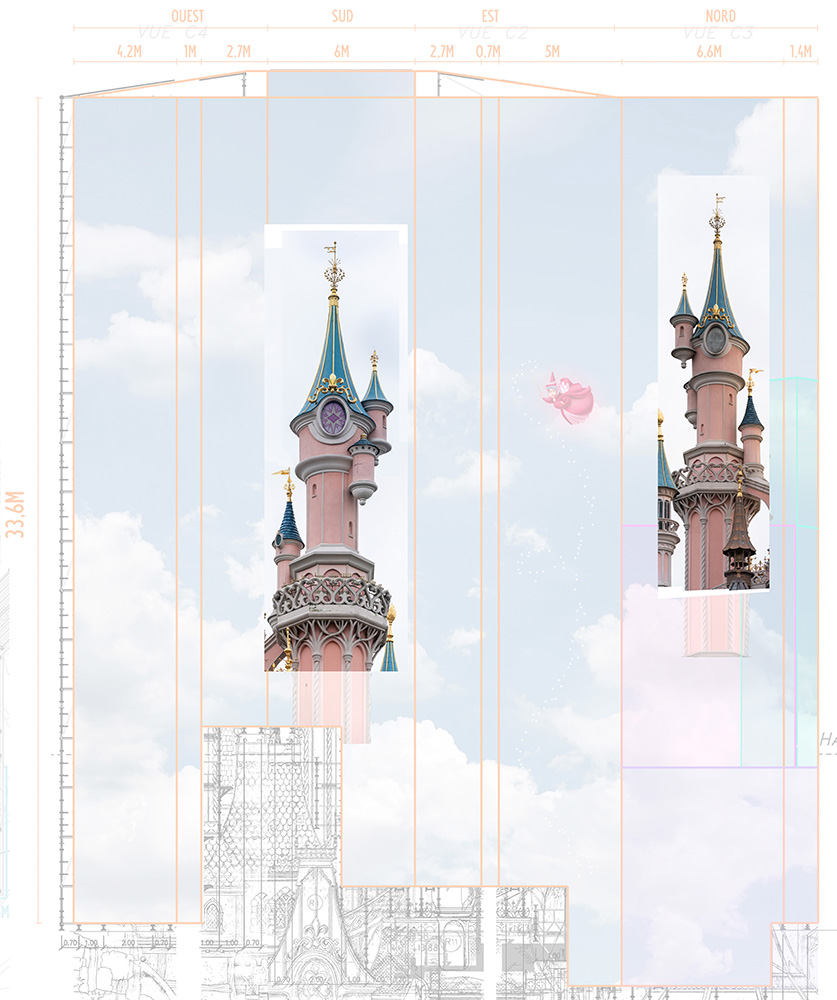Click the OUEST heading label

click(x=187, y=16)
